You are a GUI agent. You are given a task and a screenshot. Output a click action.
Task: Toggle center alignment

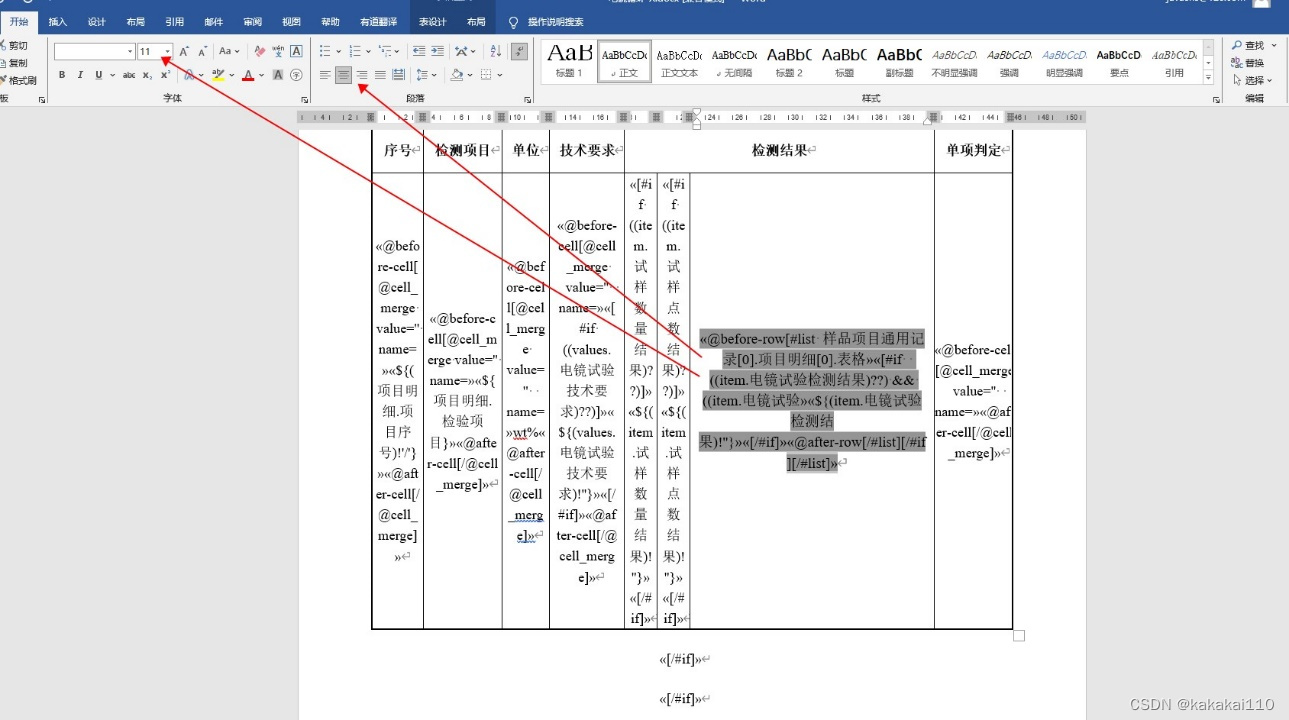pos(343,75)
